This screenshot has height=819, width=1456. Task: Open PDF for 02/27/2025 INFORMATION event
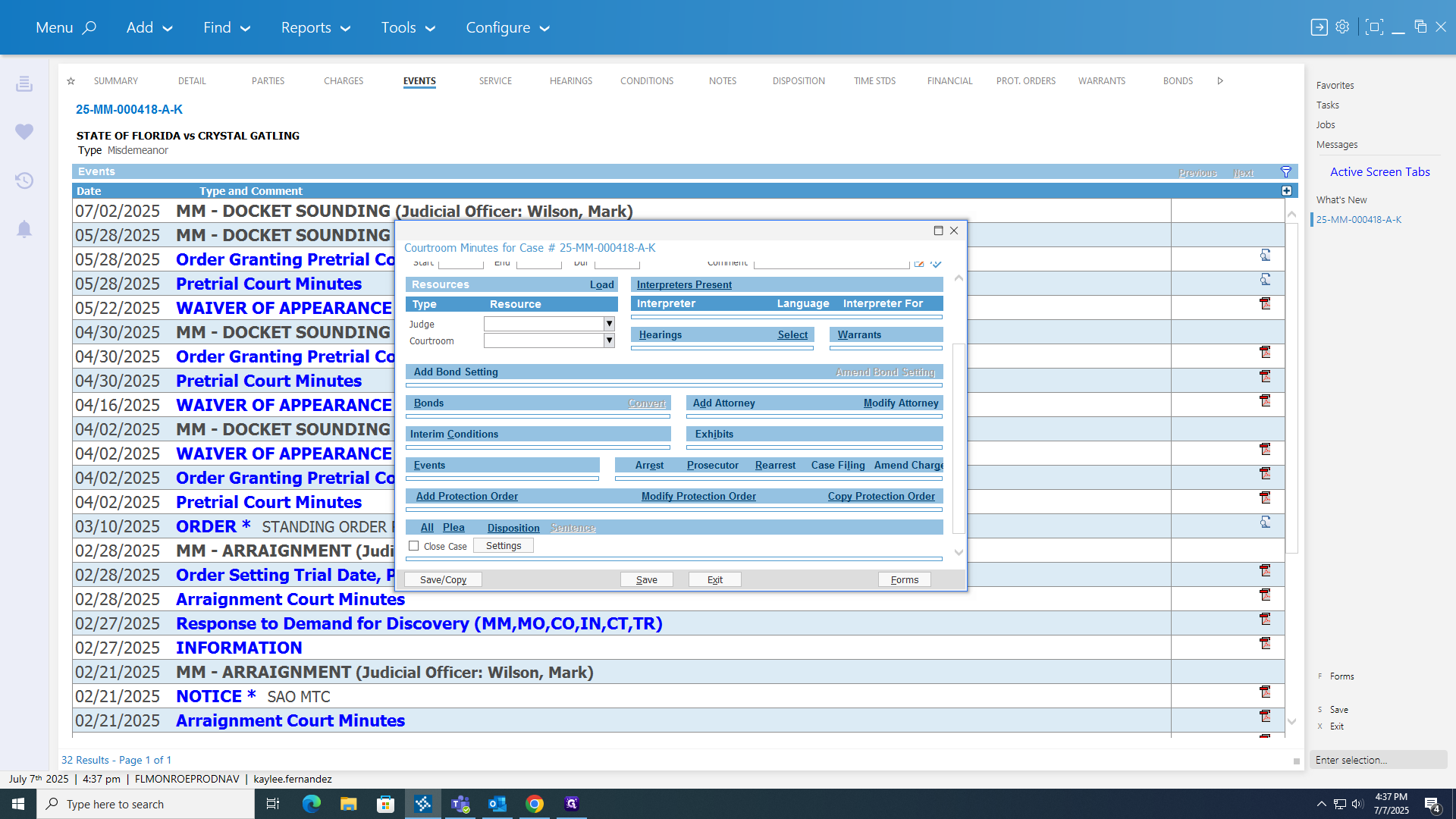tap(1265, 644)
